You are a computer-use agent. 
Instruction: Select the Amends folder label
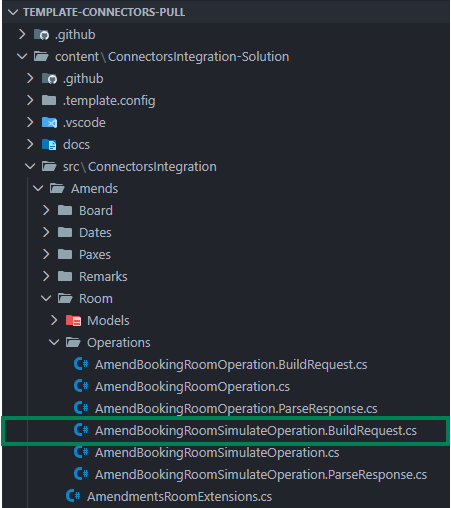pos(94,189)
